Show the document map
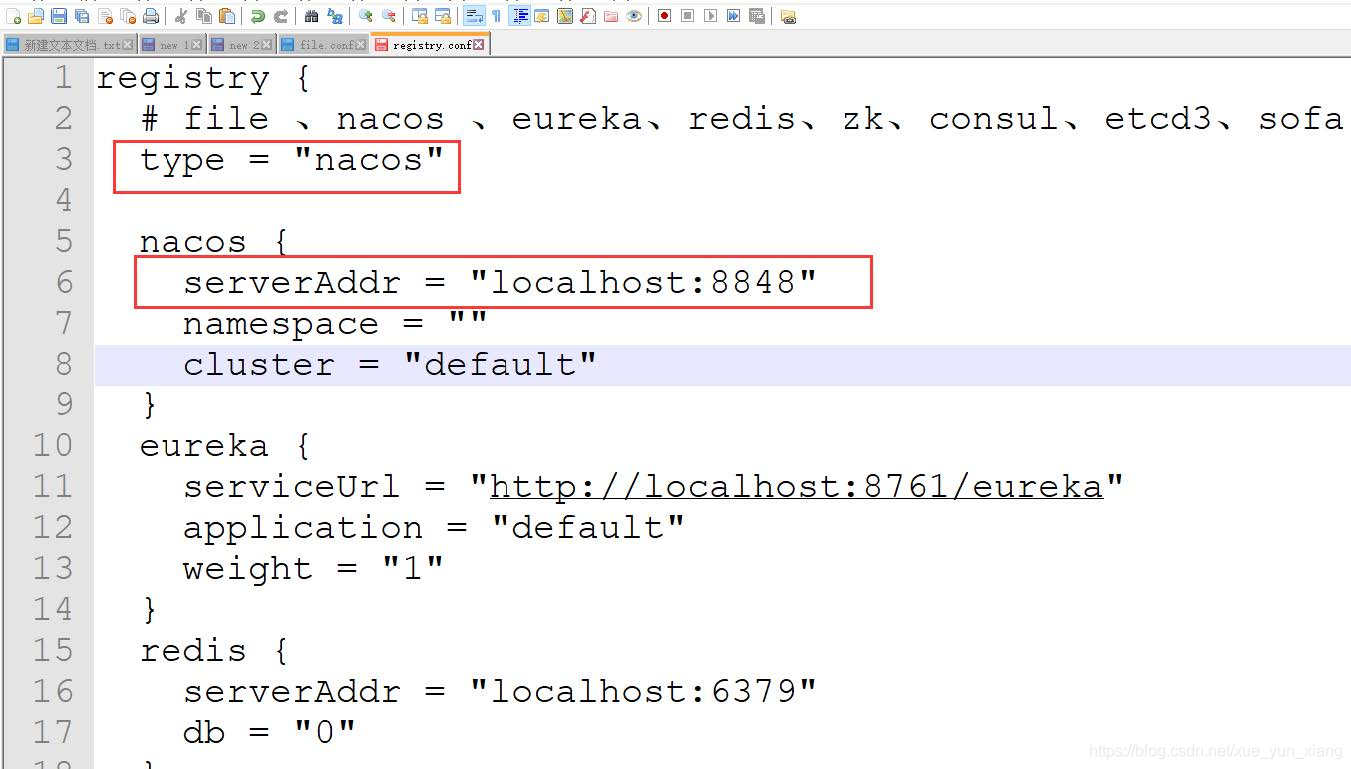 click(565, 16)
